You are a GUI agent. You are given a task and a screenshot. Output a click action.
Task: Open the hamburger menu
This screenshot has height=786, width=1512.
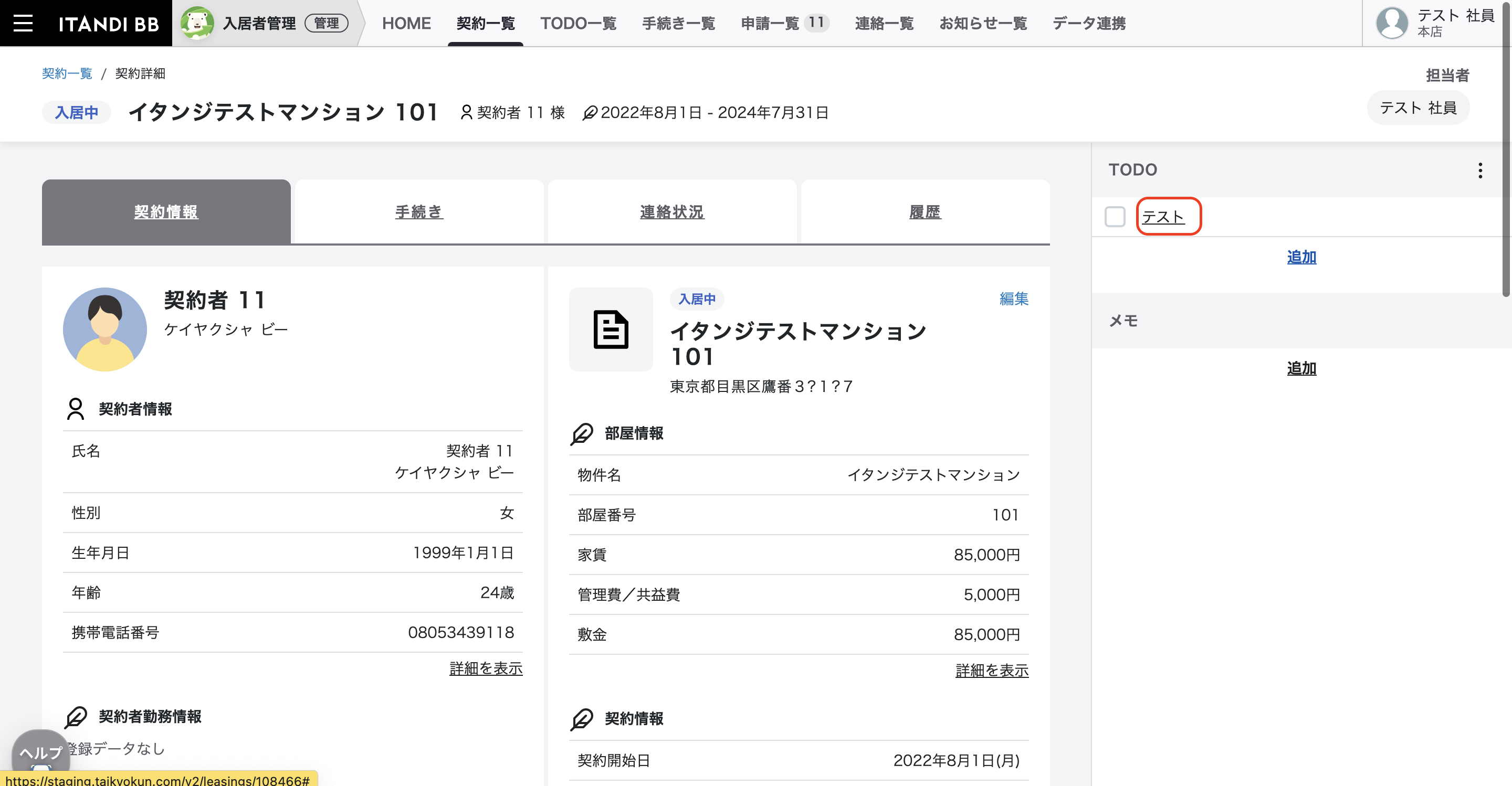click(23, 24)
